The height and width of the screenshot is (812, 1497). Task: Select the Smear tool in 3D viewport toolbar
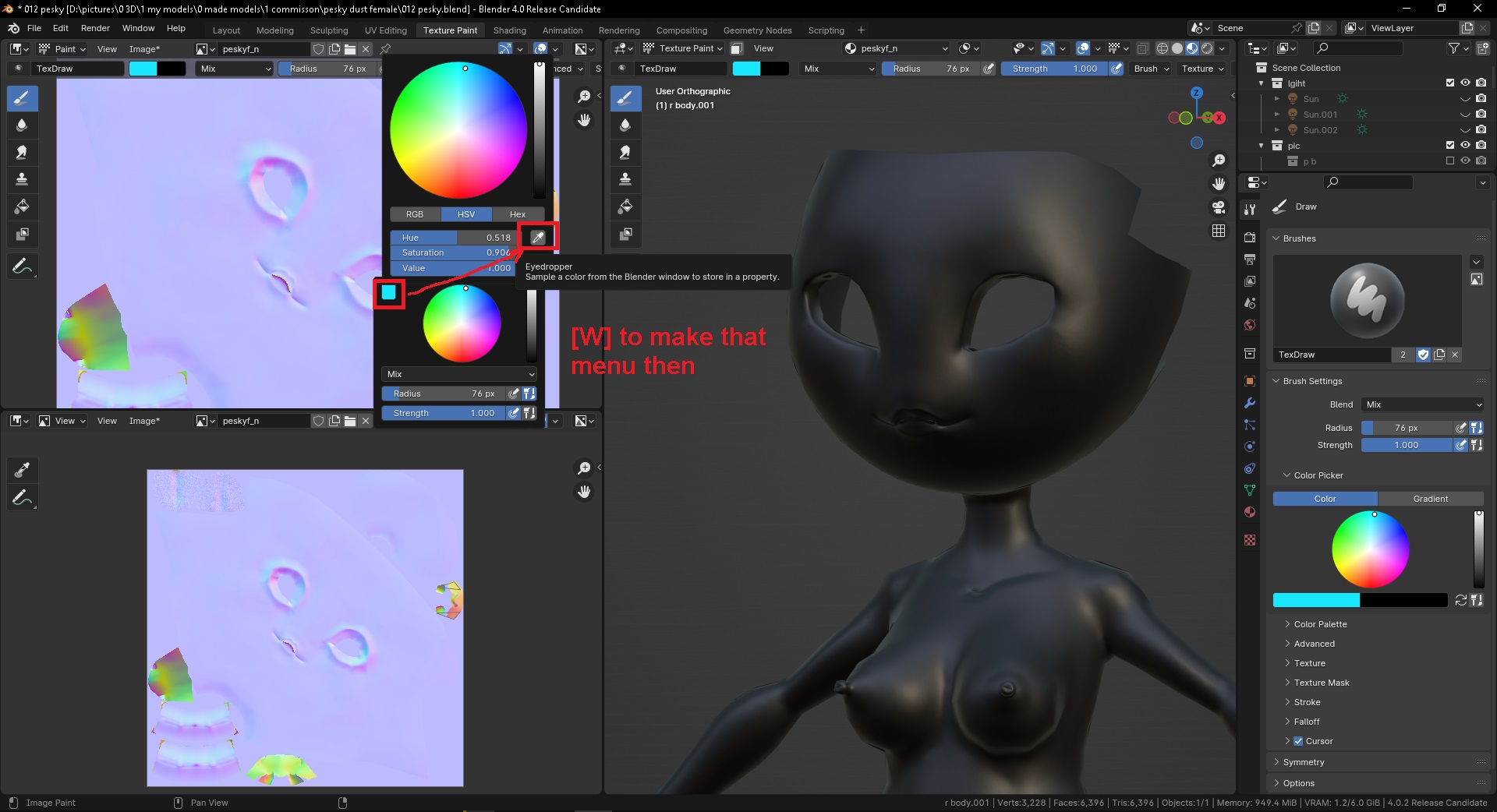[x=625, y=153]
